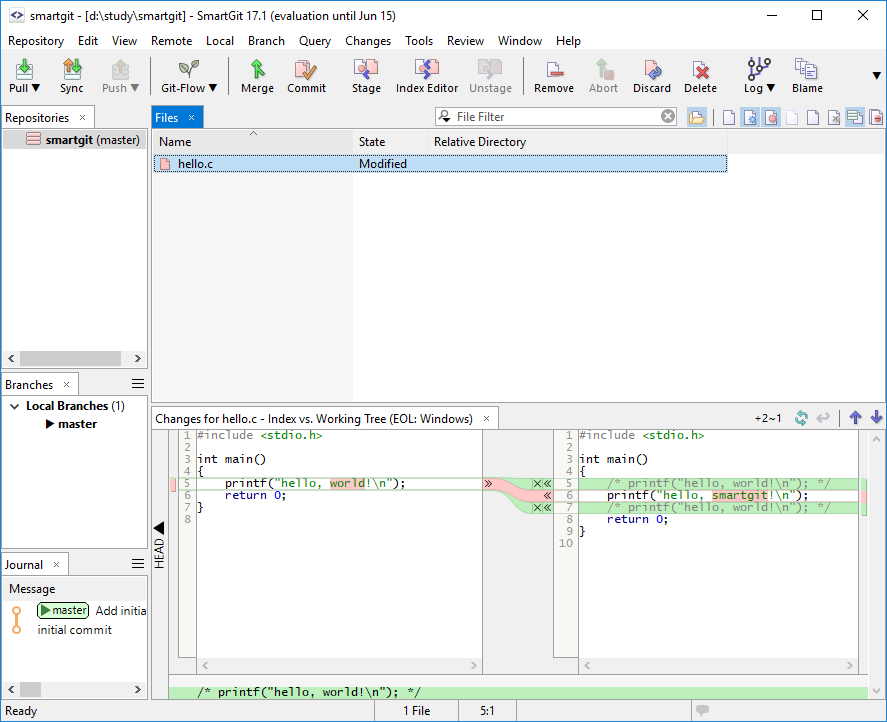The height and width of the screenshot is (722, 887).
Task: Click the Remove toolbar icon
Action: (554, 69)
